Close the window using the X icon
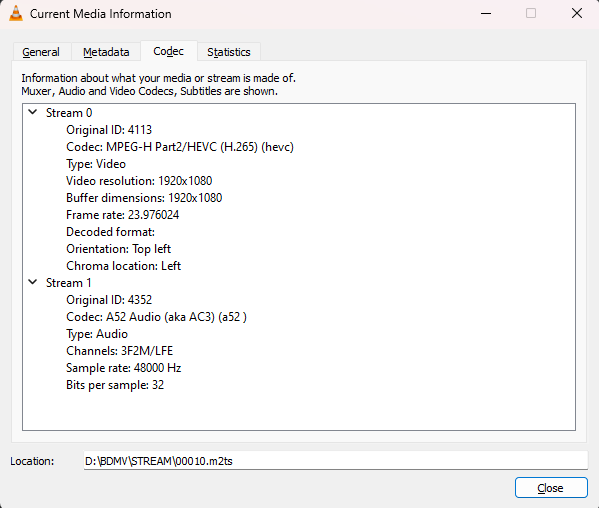The width and height of the screenshot is (599, 508). 576,14
